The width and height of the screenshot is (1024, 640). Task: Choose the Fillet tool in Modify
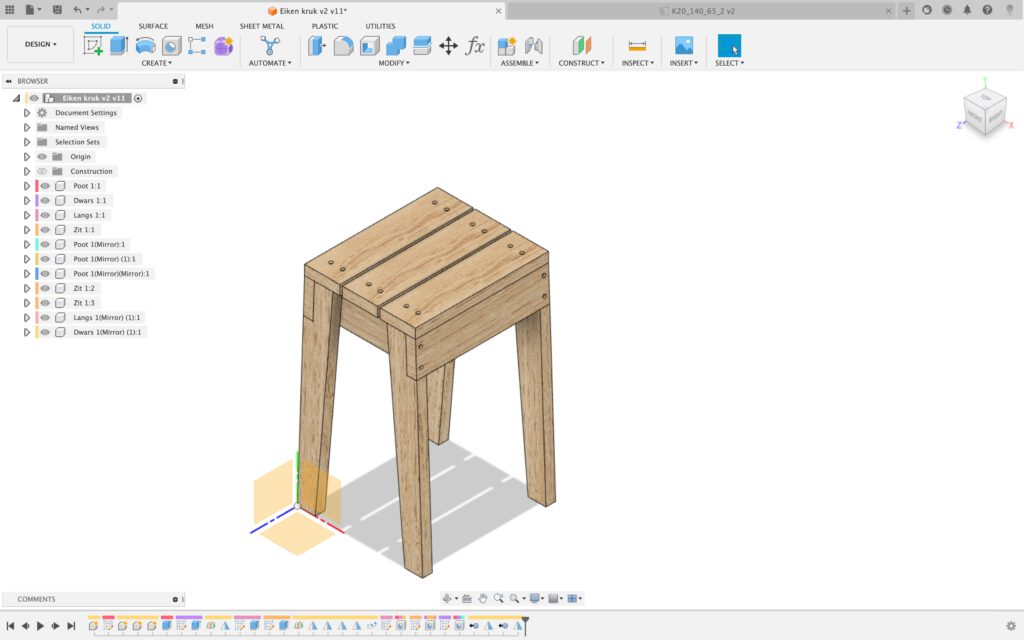(x=343, y=46)
